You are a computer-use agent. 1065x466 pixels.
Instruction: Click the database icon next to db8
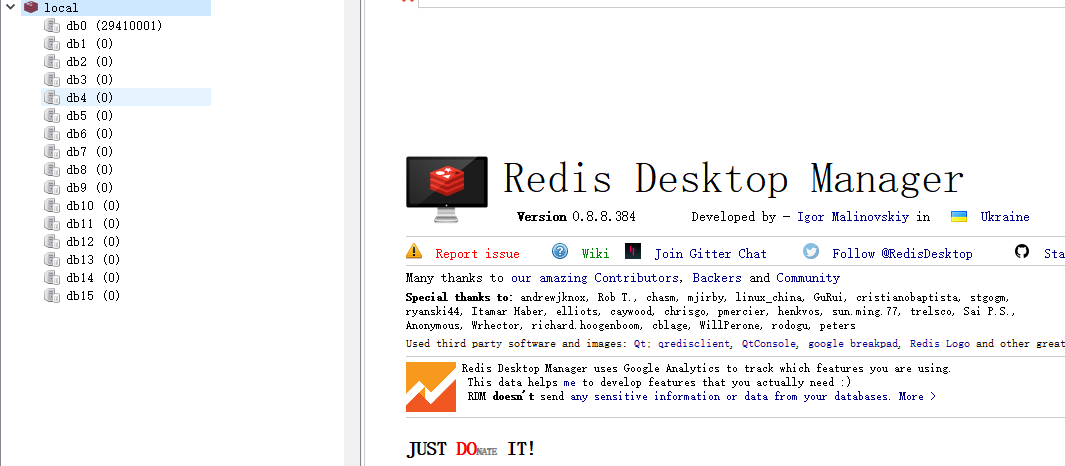[x=52, y=170]
